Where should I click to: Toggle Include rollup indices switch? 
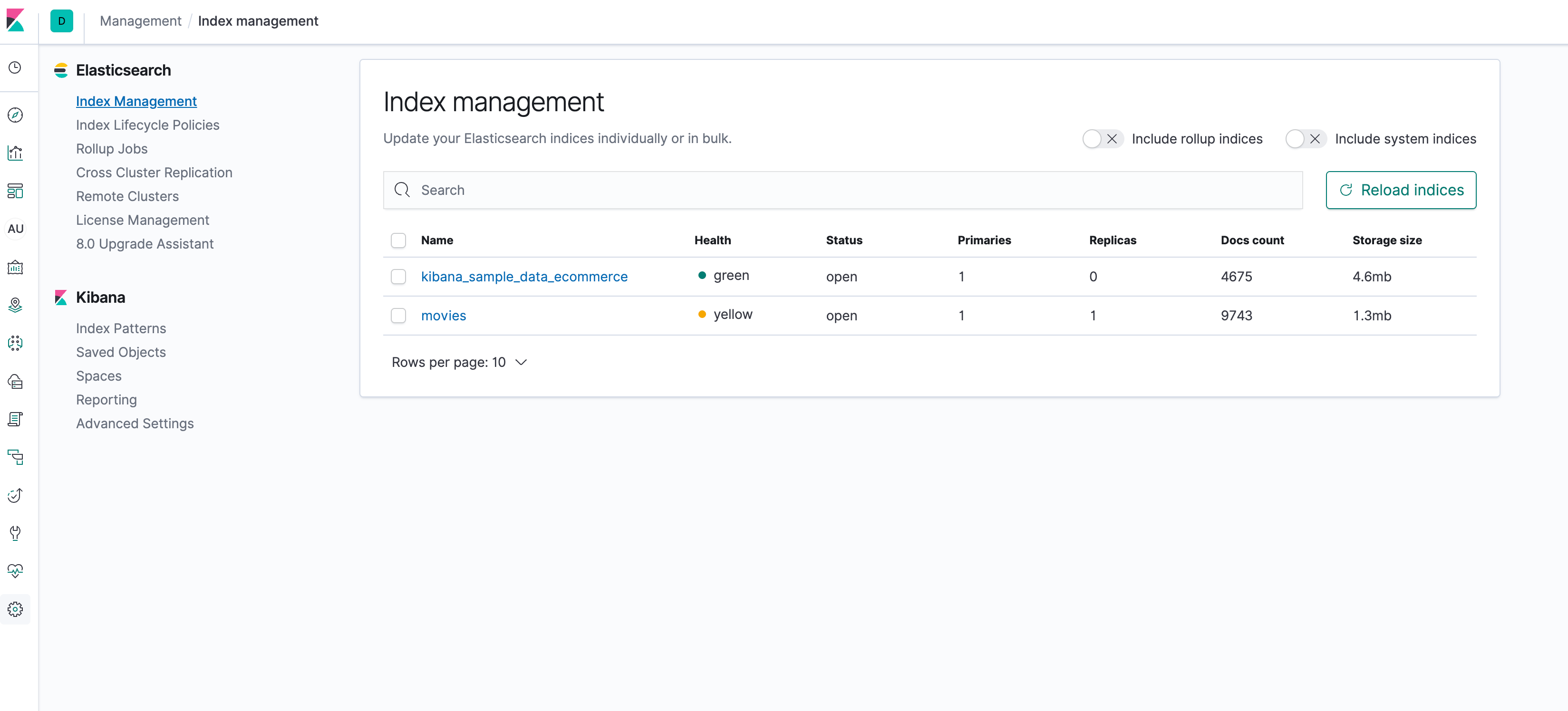click(x=1103, y=139)
